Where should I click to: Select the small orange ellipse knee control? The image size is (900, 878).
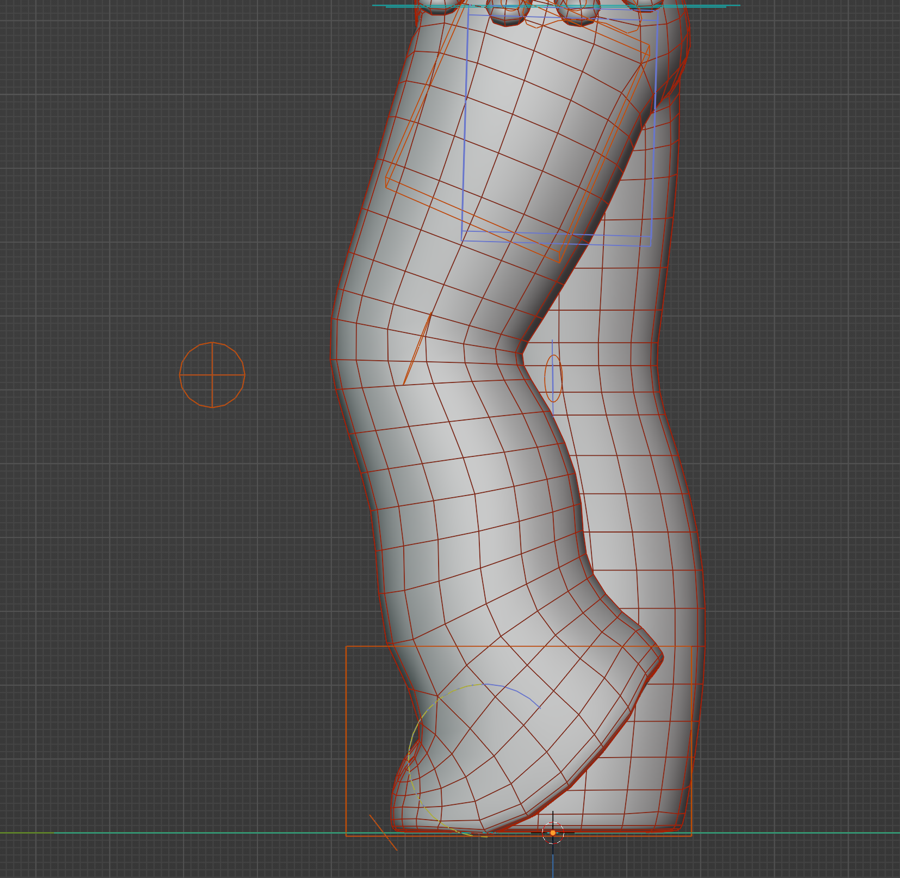(x=553, y=377)
